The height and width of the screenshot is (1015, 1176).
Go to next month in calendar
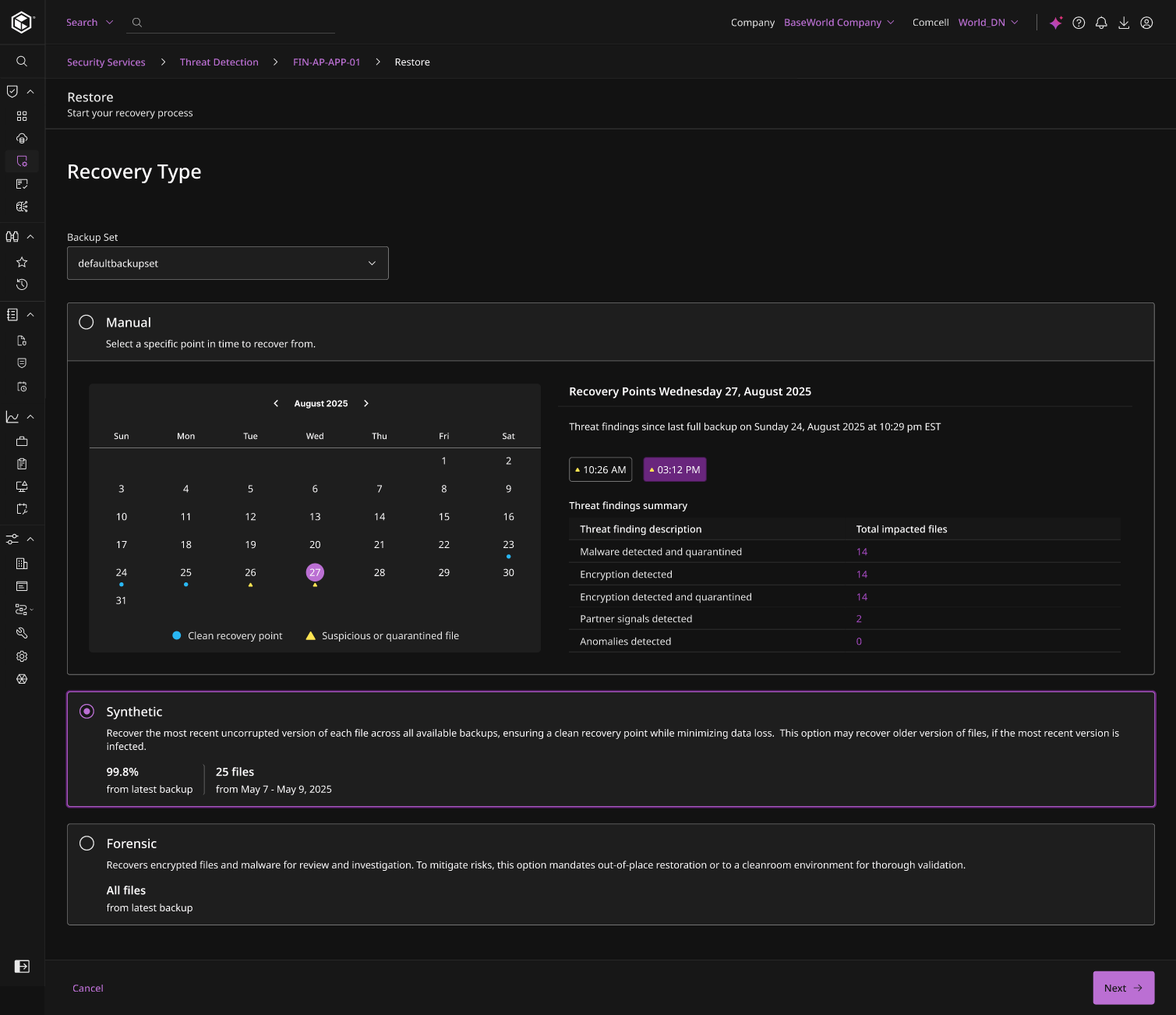coord(366,404)
